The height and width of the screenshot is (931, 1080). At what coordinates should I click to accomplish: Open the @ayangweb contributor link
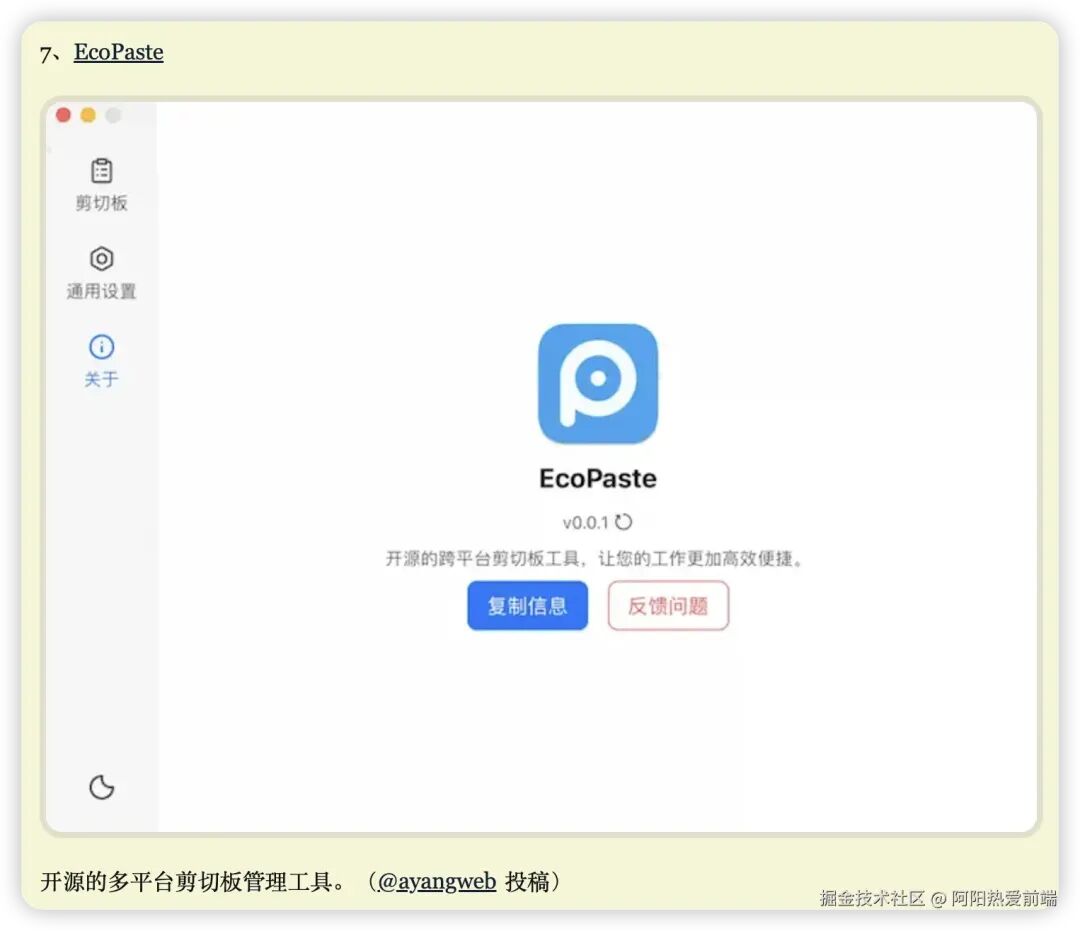click(437, 881)
